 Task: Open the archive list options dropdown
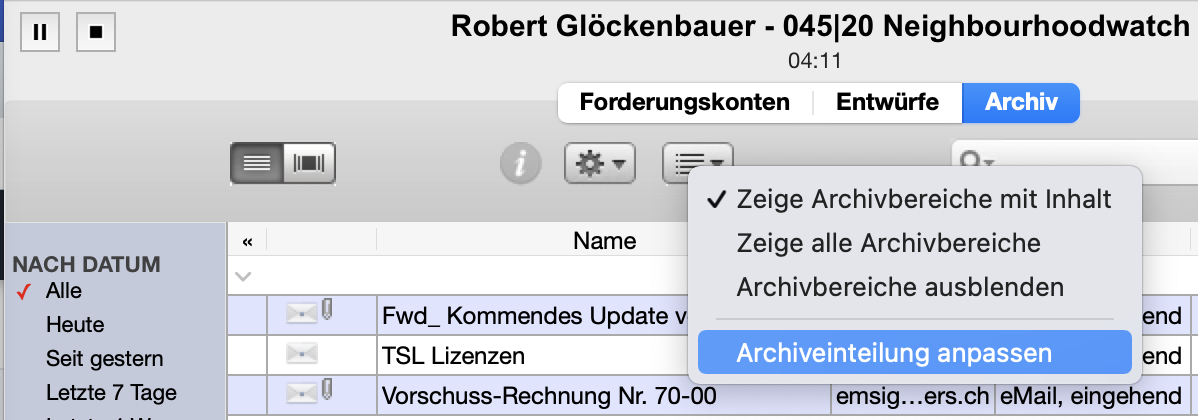click(698, 159)
